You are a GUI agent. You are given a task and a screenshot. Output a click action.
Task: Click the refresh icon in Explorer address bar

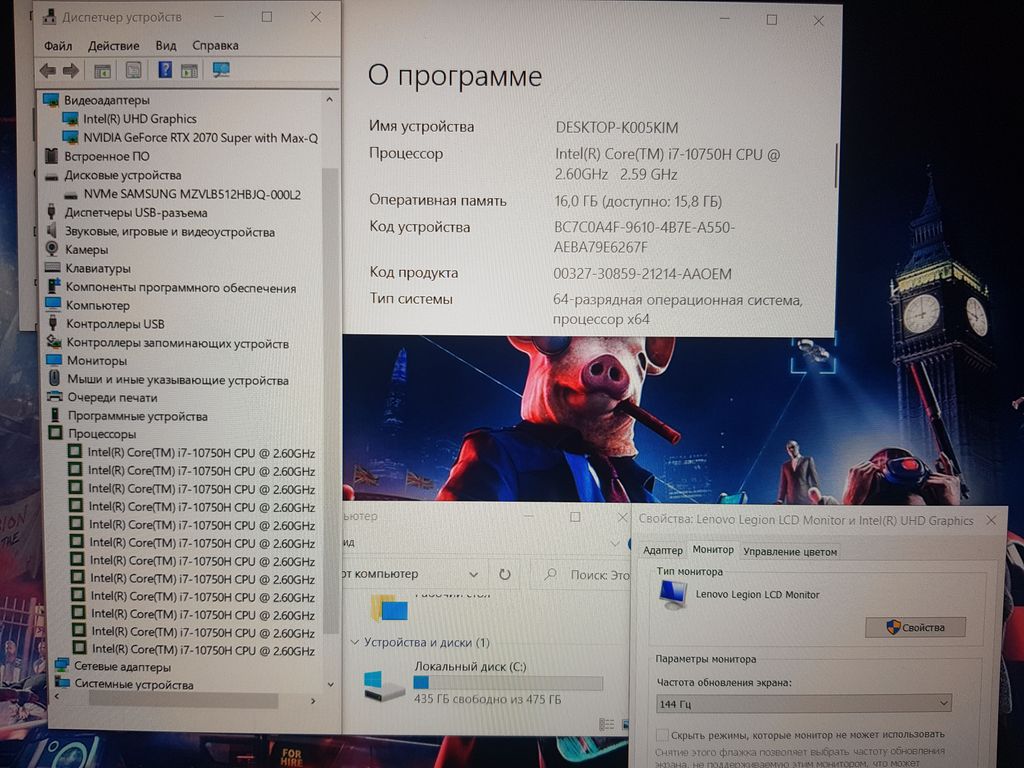[x=505, y=575]
